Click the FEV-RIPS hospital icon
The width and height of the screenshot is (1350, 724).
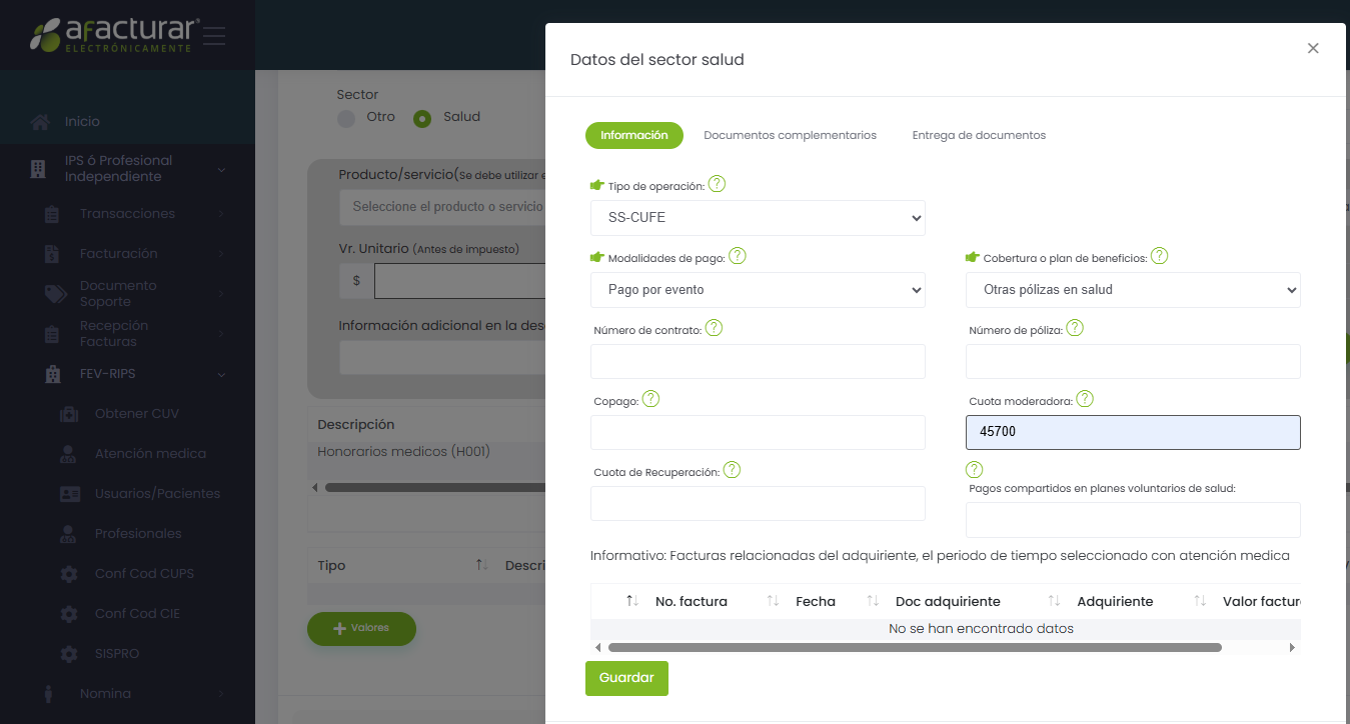(53, 374)
